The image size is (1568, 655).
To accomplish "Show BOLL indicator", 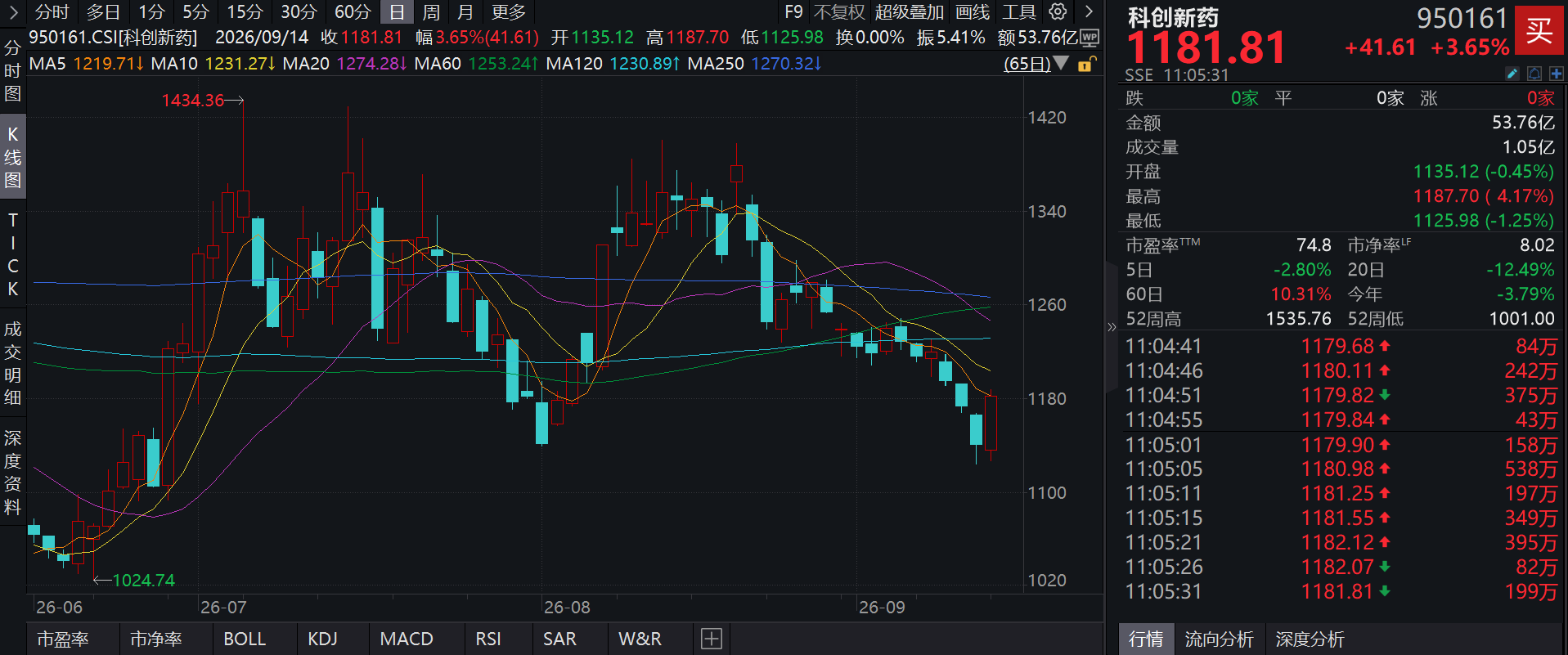I will (x=245, y=639).
